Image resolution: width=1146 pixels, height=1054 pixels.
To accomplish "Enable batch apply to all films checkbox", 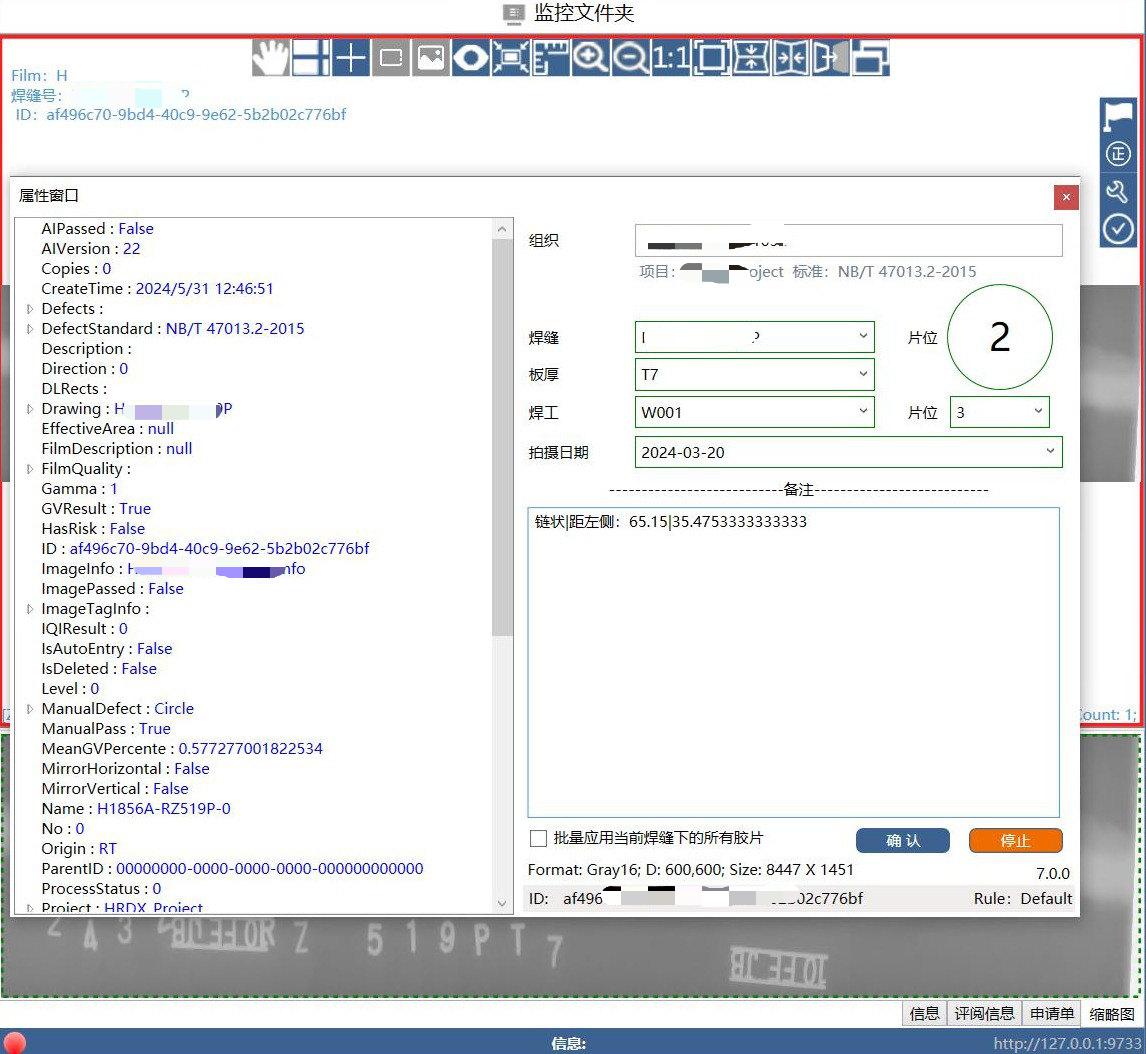I will pyautogui.click(x=538, y=838).
